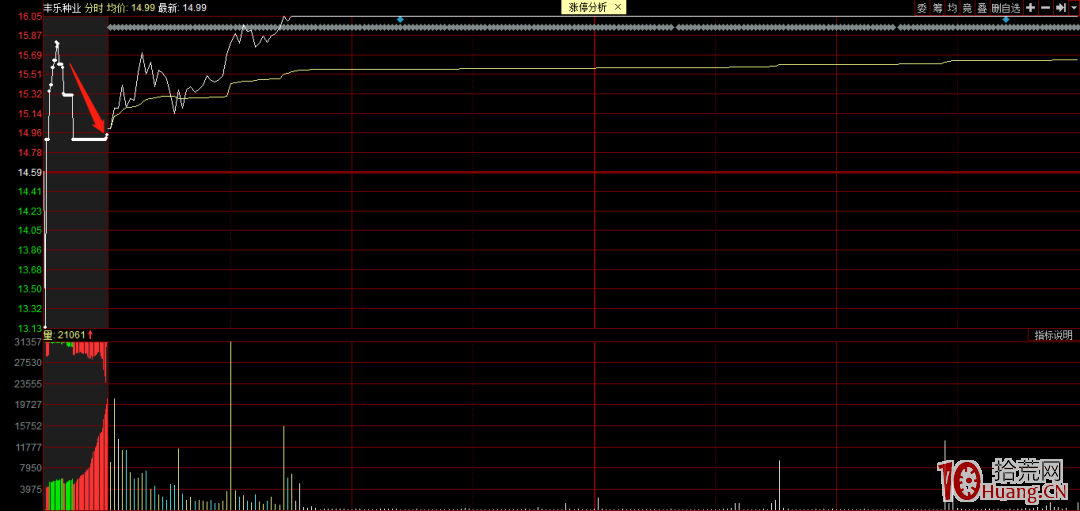Close the 涨停分析 tab with X
Screen dimensions: 1080x511
click(x=618, y=7)
